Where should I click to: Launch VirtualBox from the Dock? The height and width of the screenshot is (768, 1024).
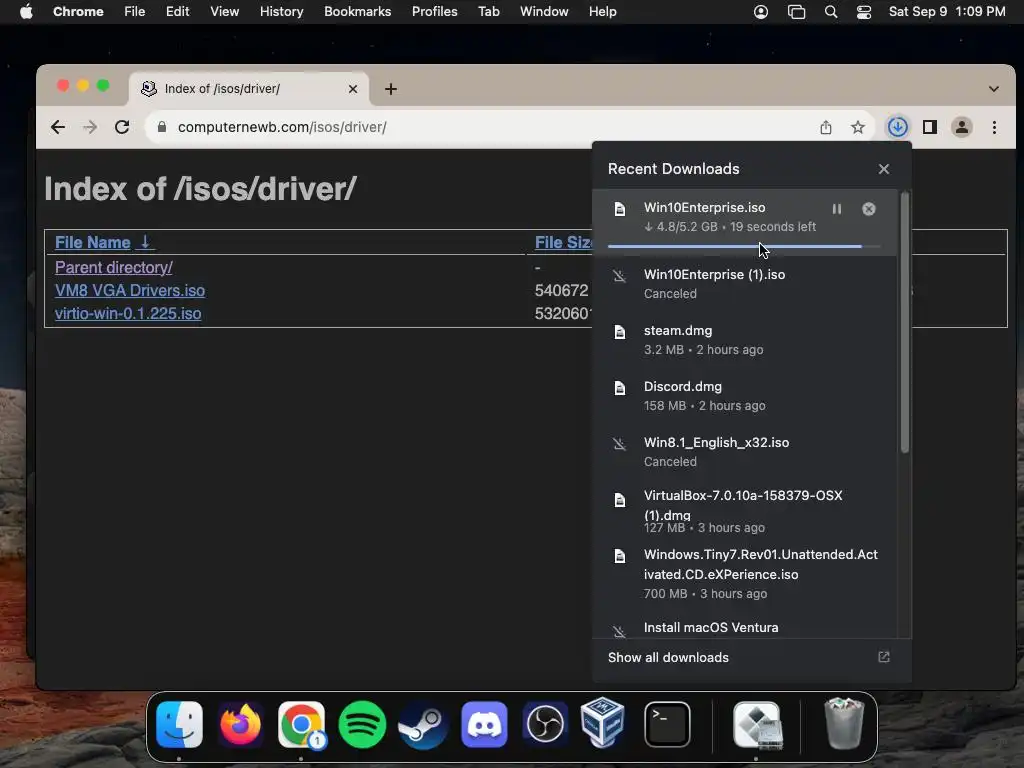click(603, 723)
